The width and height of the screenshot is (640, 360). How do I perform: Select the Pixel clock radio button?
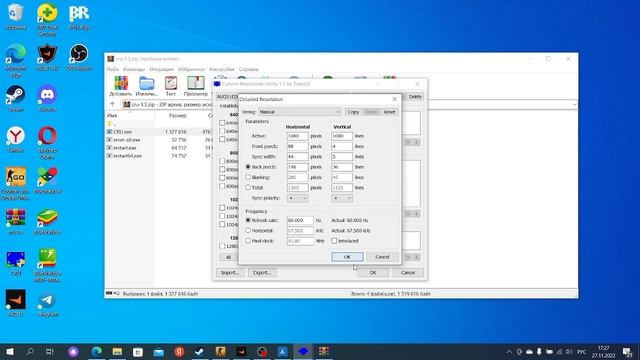pyautogui.click(x=248, y=241)
